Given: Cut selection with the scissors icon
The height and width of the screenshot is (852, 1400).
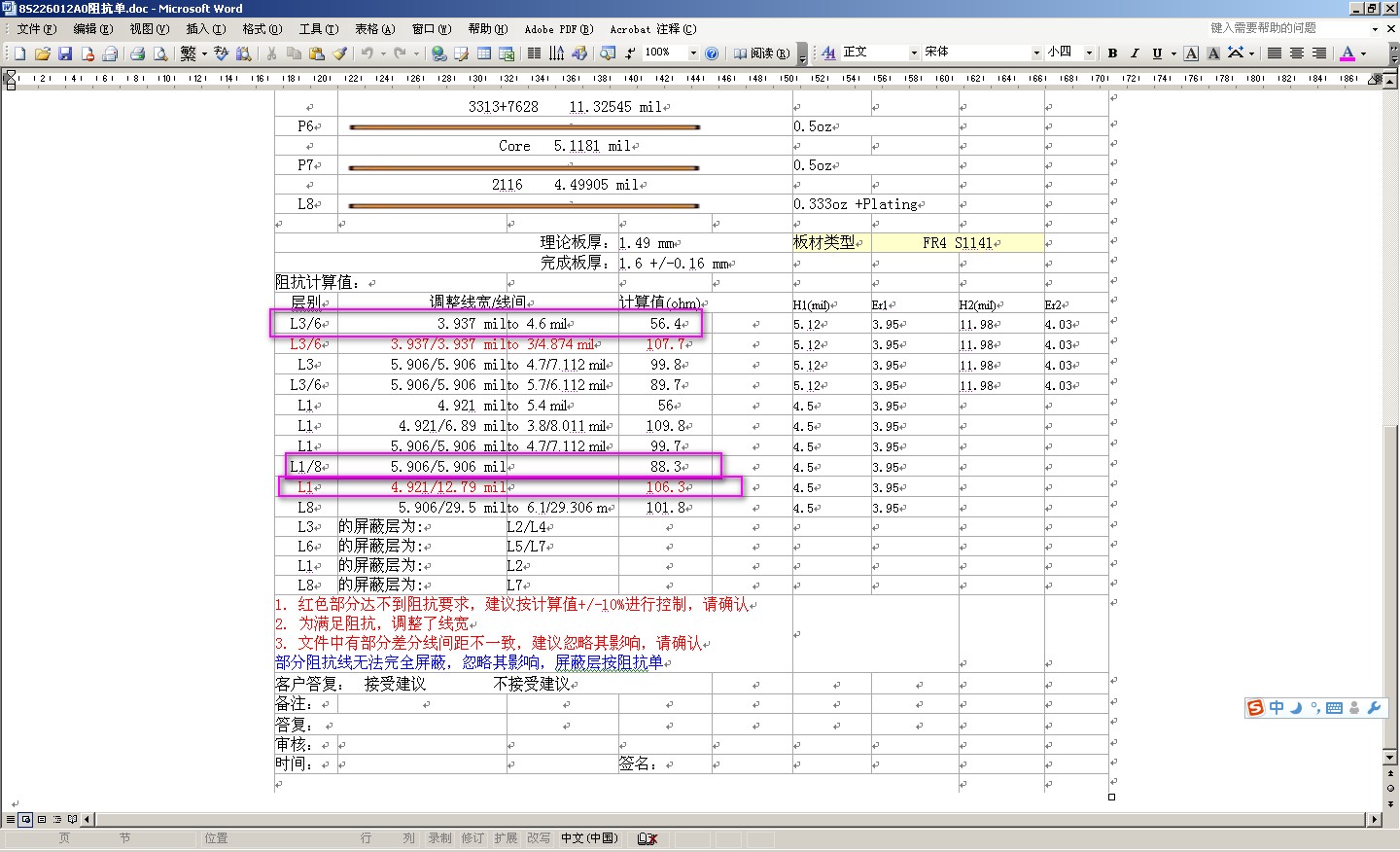Looking at the screenshot, I should (x=271, y=53).
